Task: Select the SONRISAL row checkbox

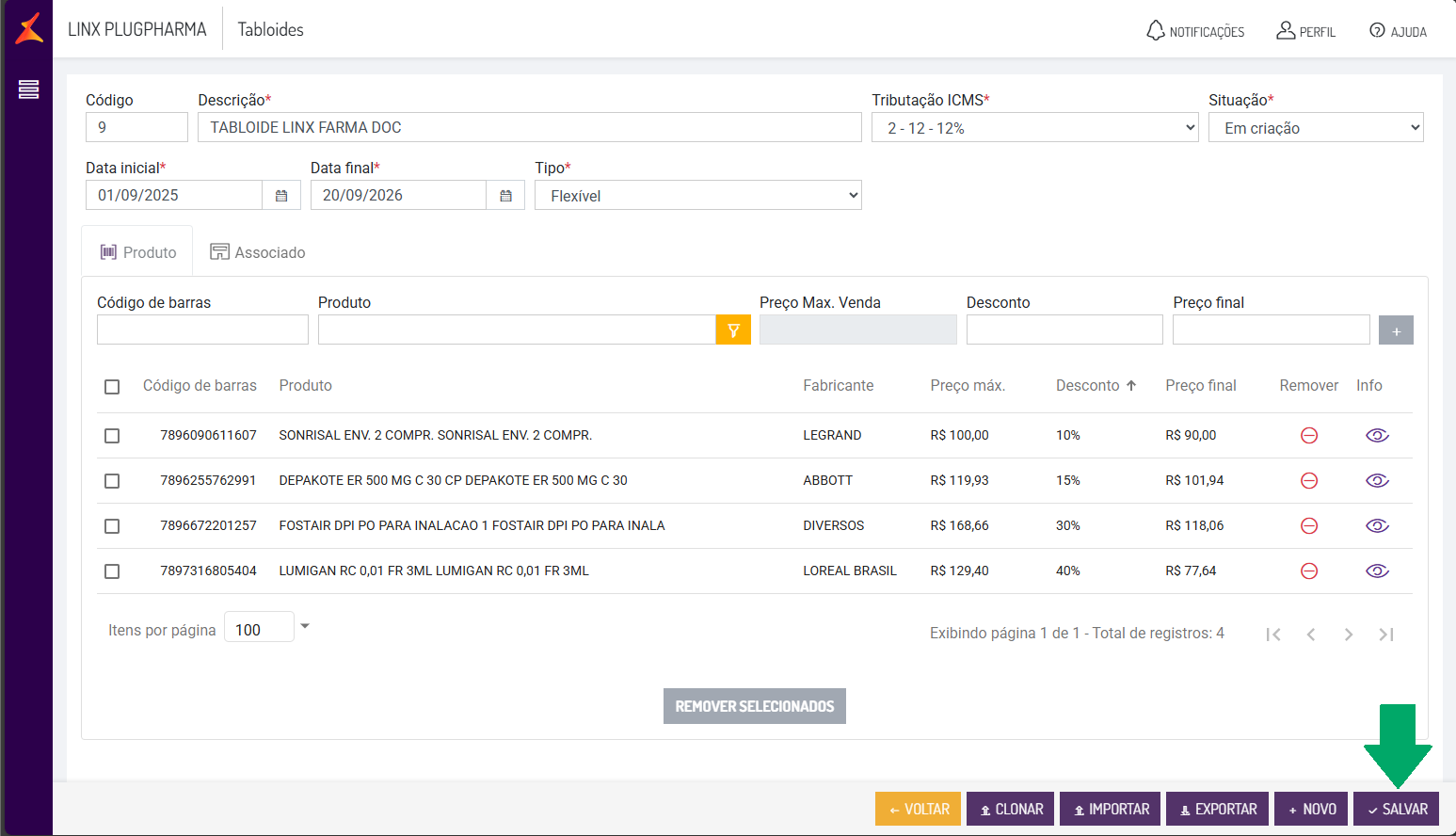Action: pyautogui.click(x=112, y=436)
